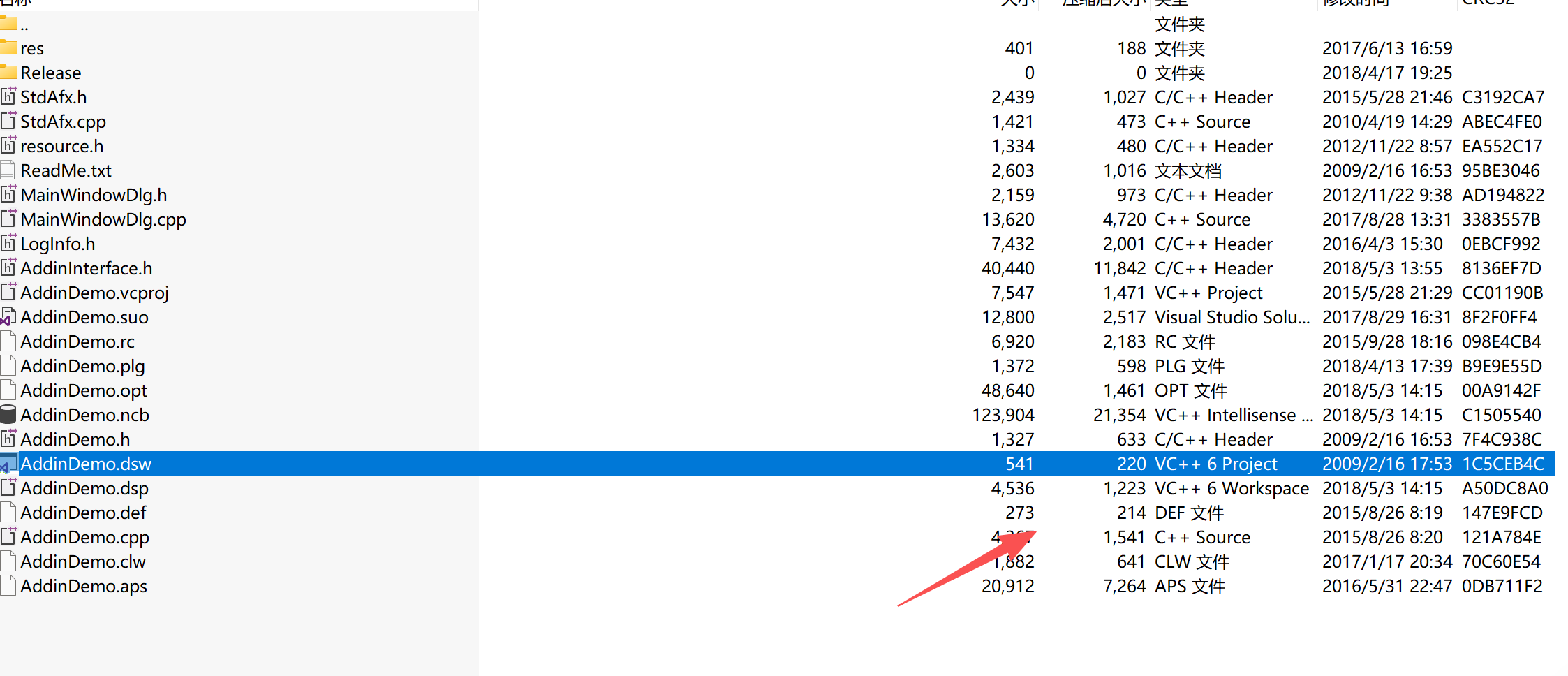Click the file icon beside AddinDemo.plg
1568x676 pixels.
coord(8,365)
